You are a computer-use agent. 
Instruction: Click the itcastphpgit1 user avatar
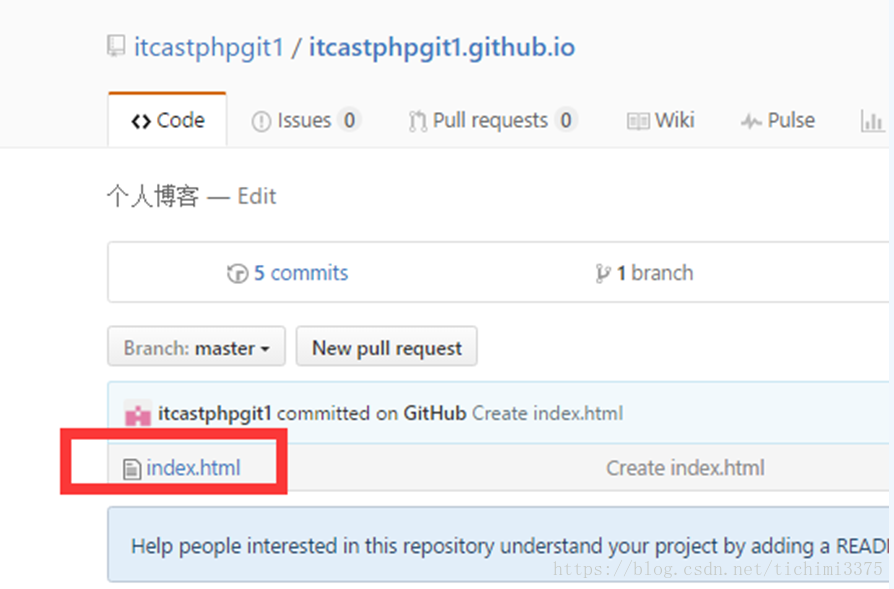pos(137,413)
